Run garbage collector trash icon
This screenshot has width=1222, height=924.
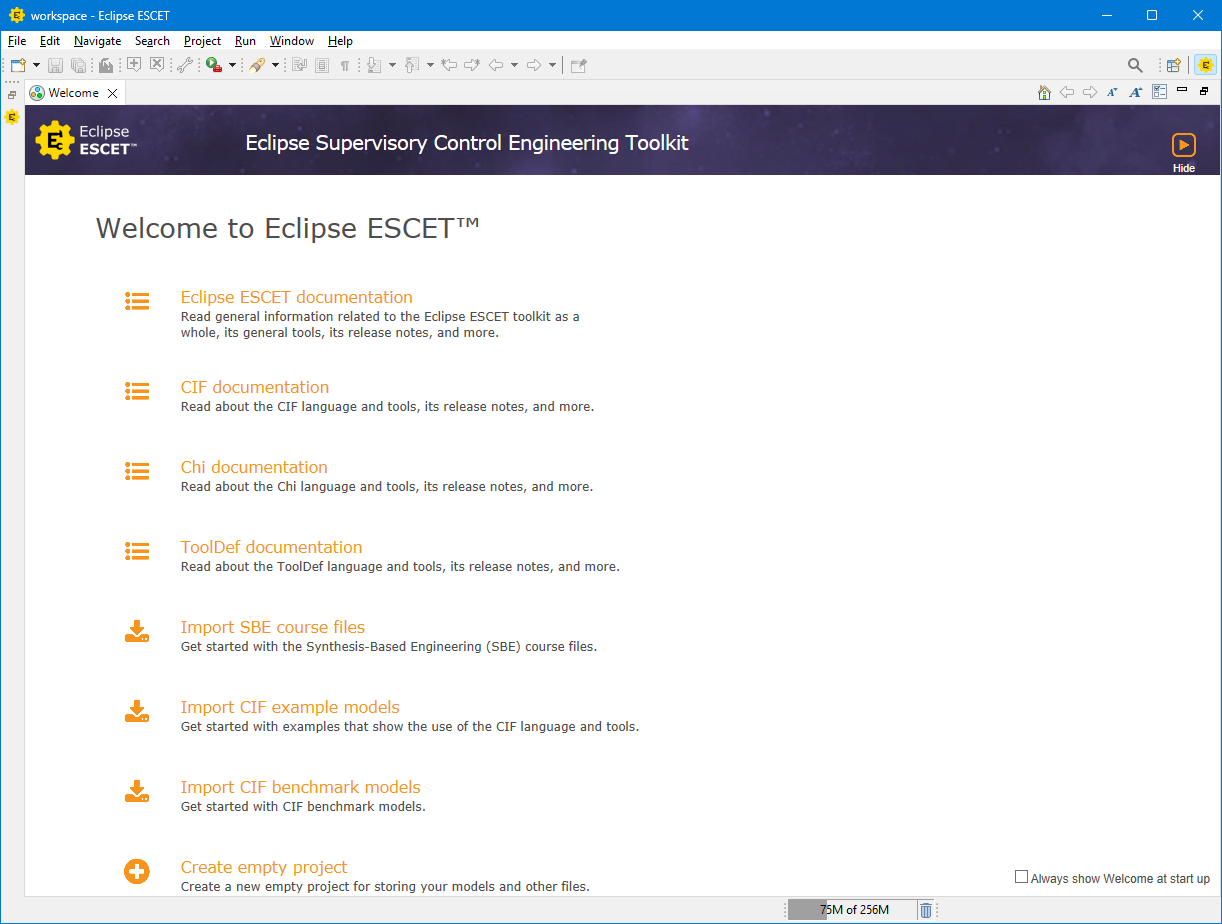click(926, 910)
